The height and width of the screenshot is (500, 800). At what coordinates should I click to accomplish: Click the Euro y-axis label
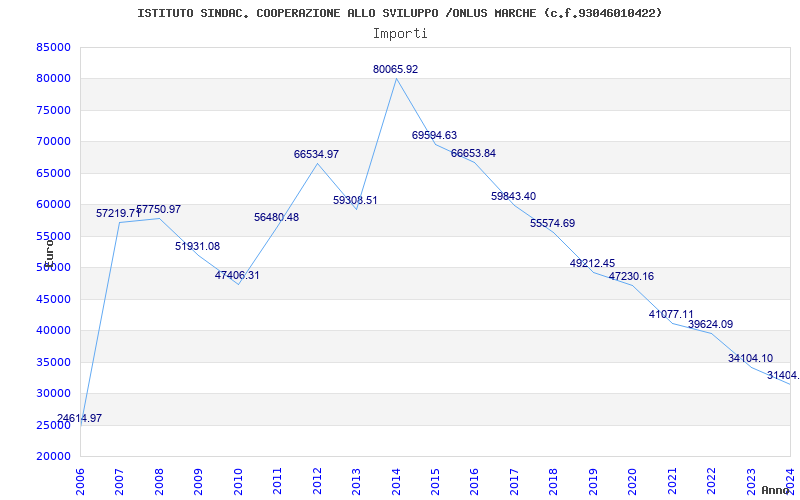tap(49, 253)
